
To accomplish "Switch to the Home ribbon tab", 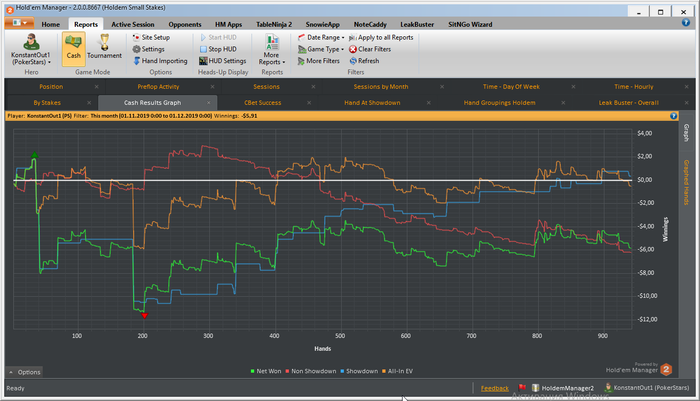I will [x=50, y=25].
